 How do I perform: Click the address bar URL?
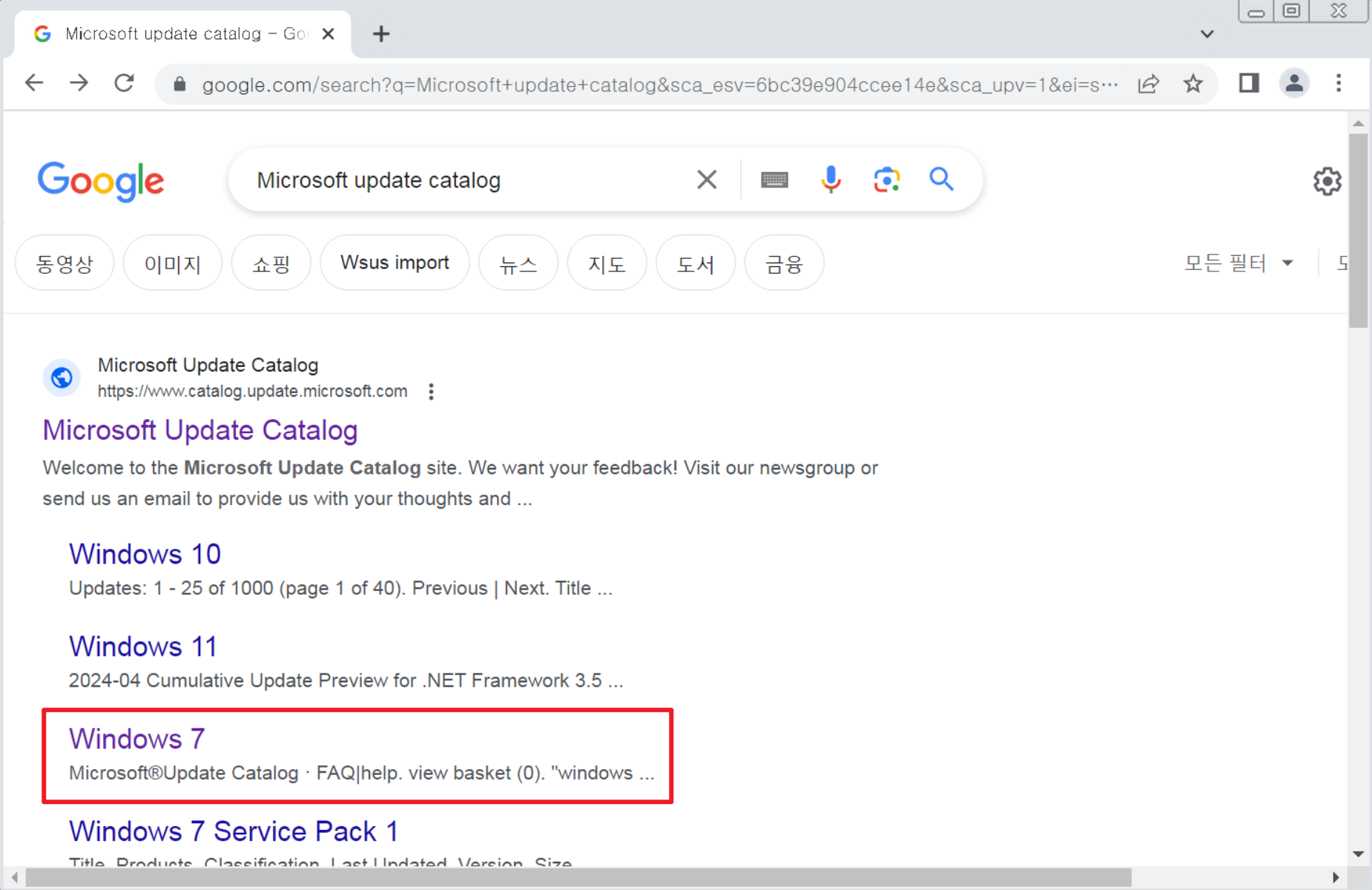point(660,85)
